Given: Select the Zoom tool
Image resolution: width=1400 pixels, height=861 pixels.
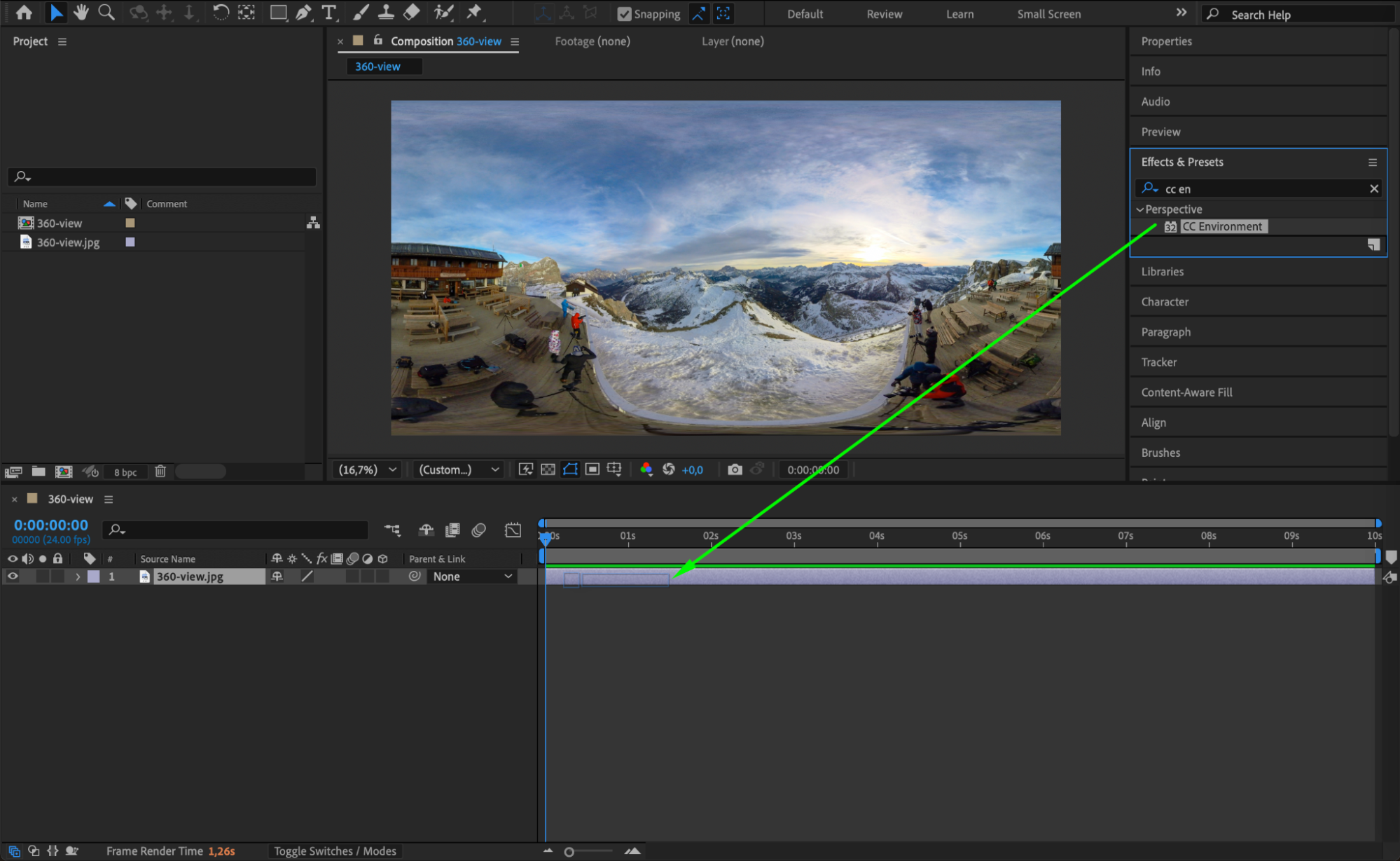Looking at the screenshot, I should (x=106, y=12).
